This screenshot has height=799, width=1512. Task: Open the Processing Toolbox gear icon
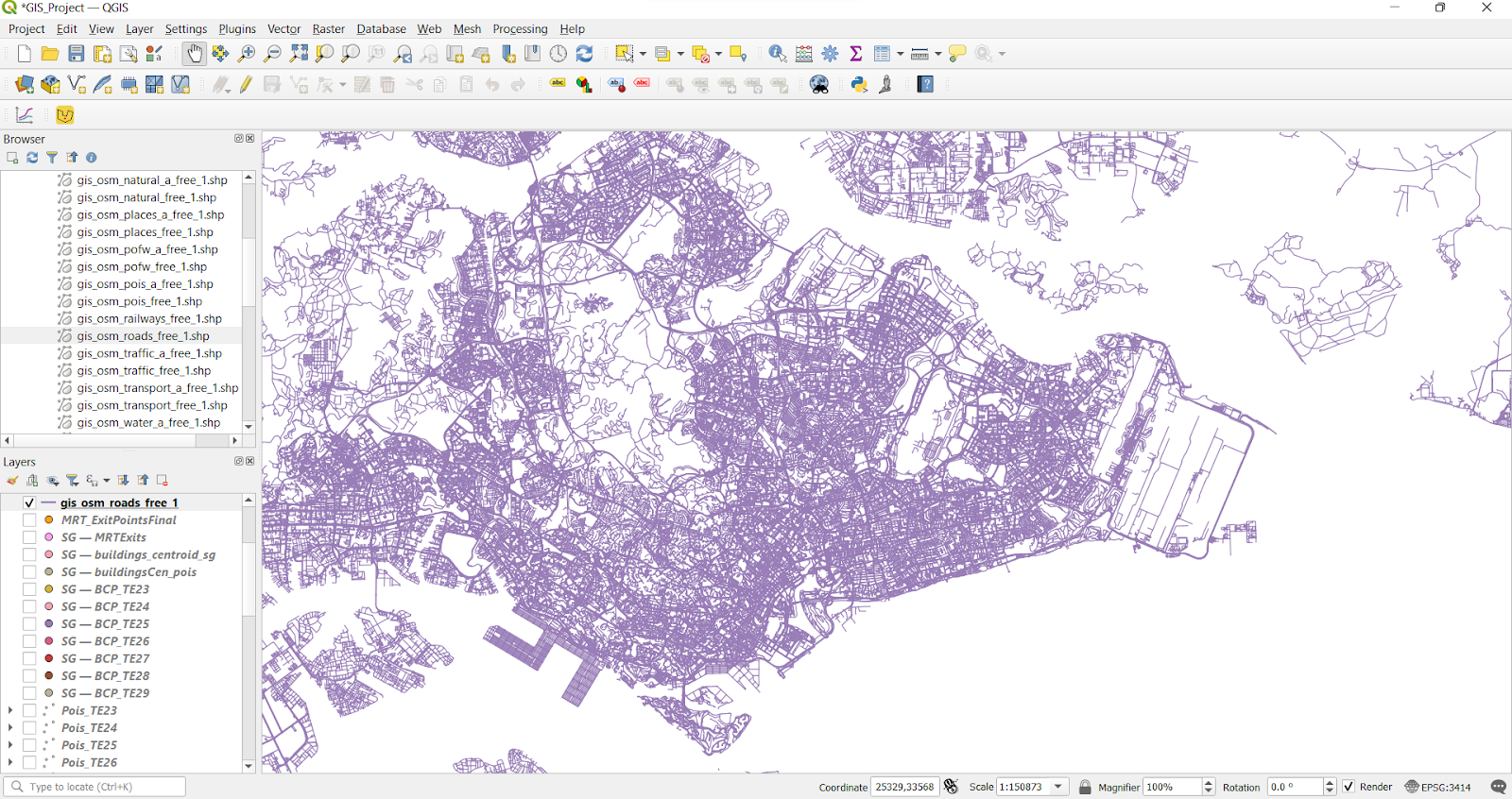[830, 54]
